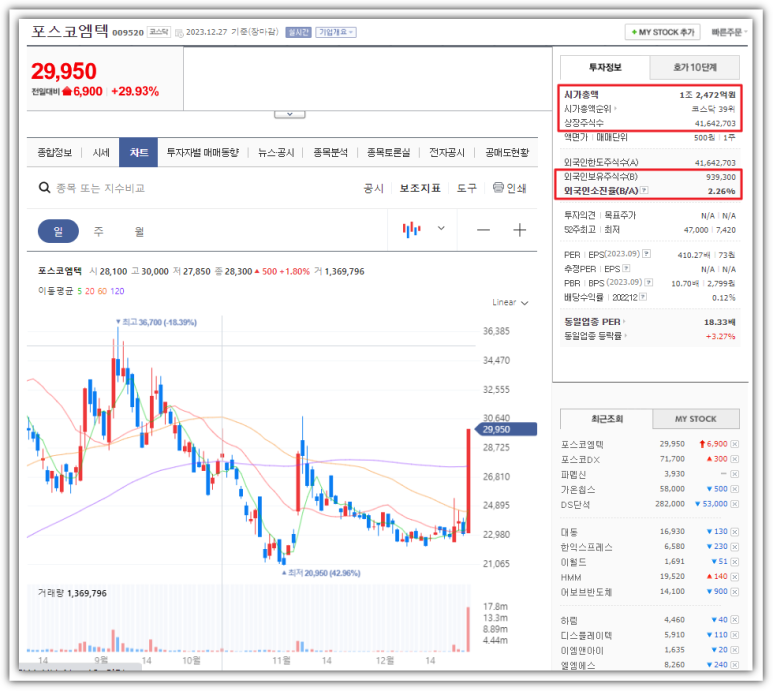
Task: Click the calendar icon before the date
Action: [x=179, y=33]
